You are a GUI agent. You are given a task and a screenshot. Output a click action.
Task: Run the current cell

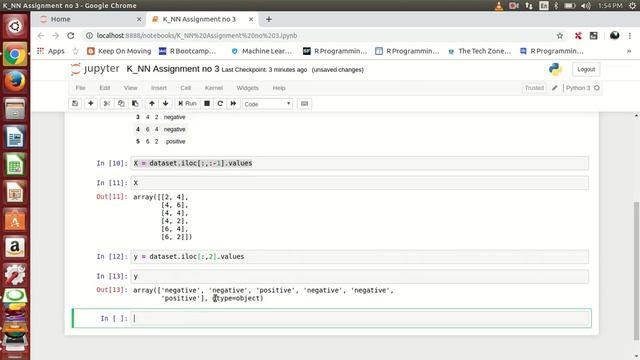coord(187,104)
